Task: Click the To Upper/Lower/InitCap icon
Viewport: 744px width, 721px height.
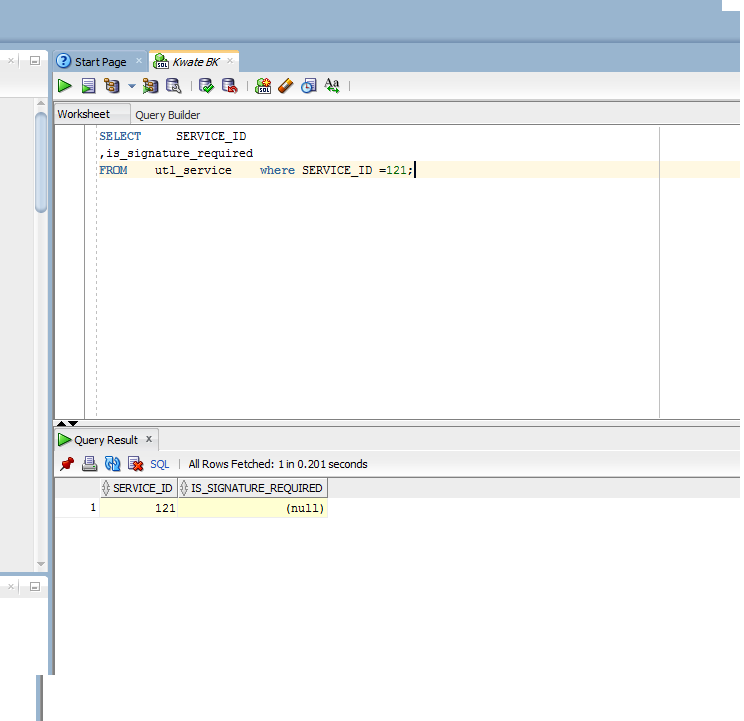Action: coord(332,86)
